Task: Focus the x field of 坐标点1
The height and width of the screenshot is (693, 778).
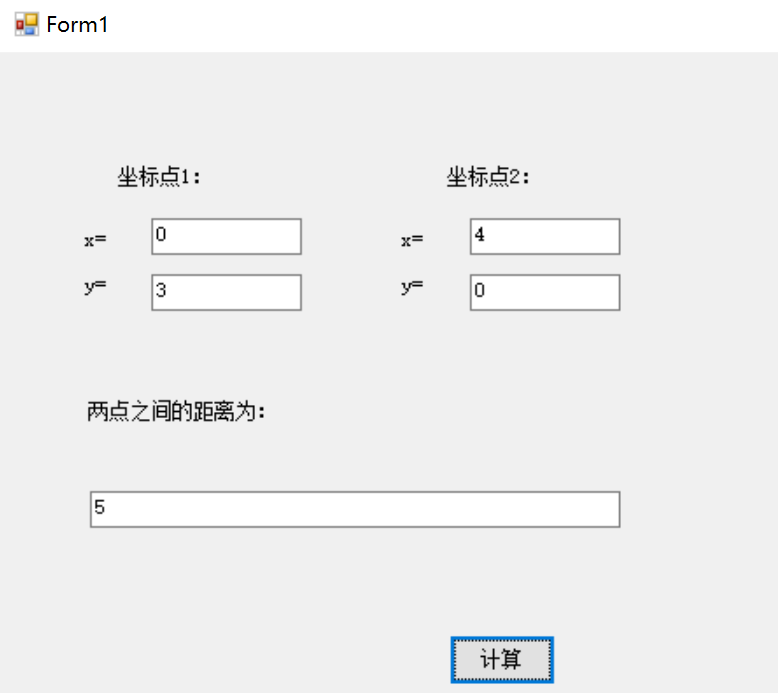Action: 226,237
